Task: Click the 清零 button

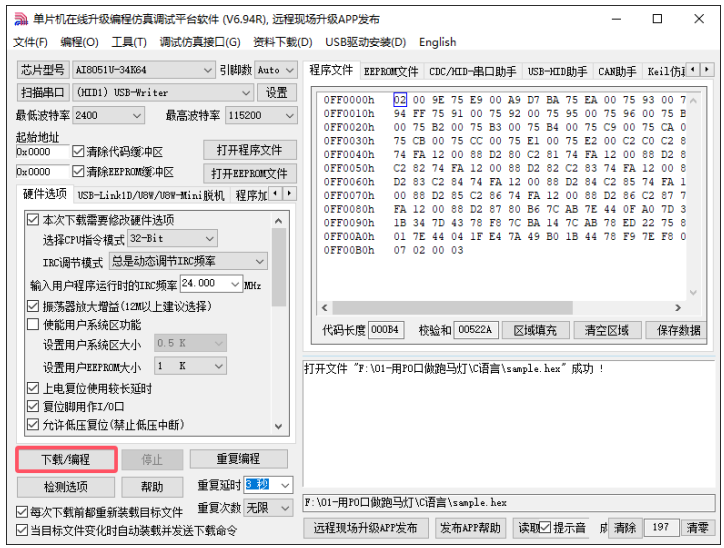Action: point(697,527)
